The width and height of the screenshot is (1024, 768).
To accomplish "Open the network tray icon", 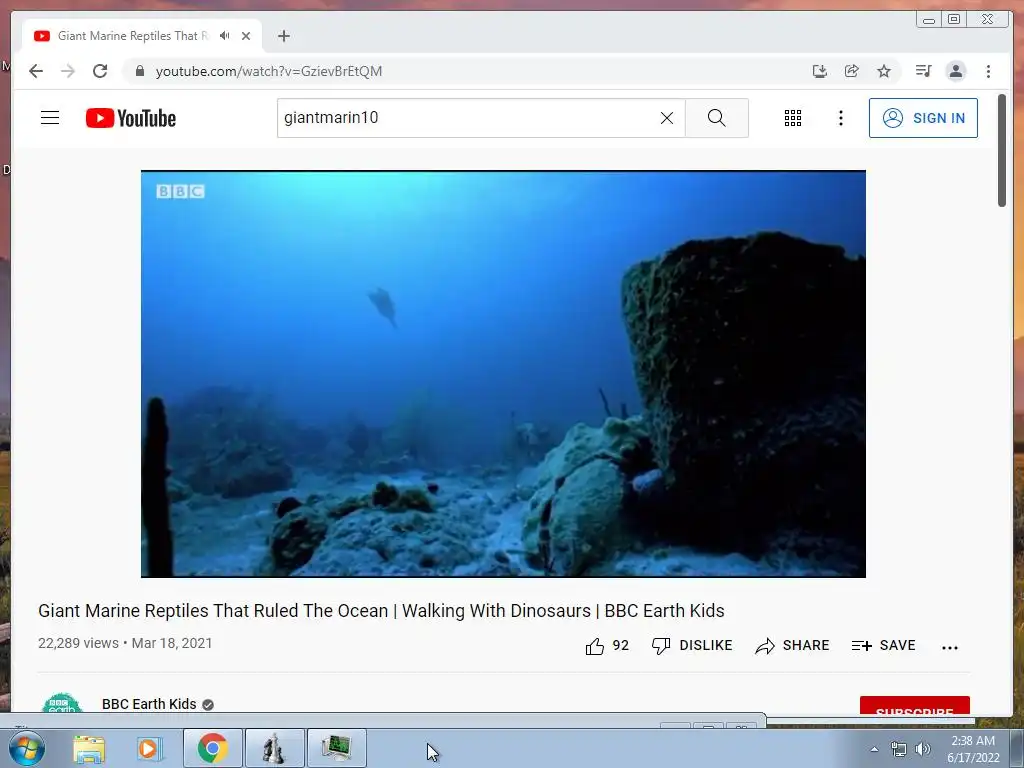I will click(899, 749).
